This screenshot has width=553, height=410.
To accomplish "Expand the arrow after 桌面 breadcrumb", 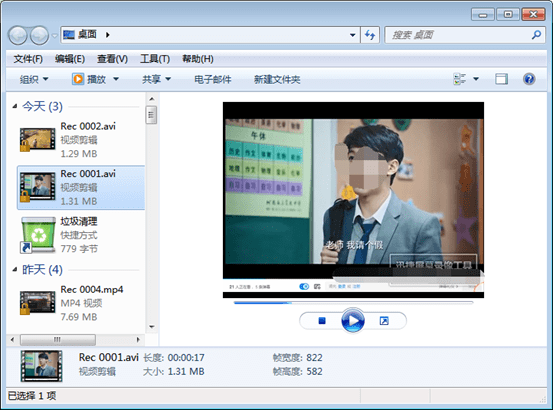I will 108,35.
